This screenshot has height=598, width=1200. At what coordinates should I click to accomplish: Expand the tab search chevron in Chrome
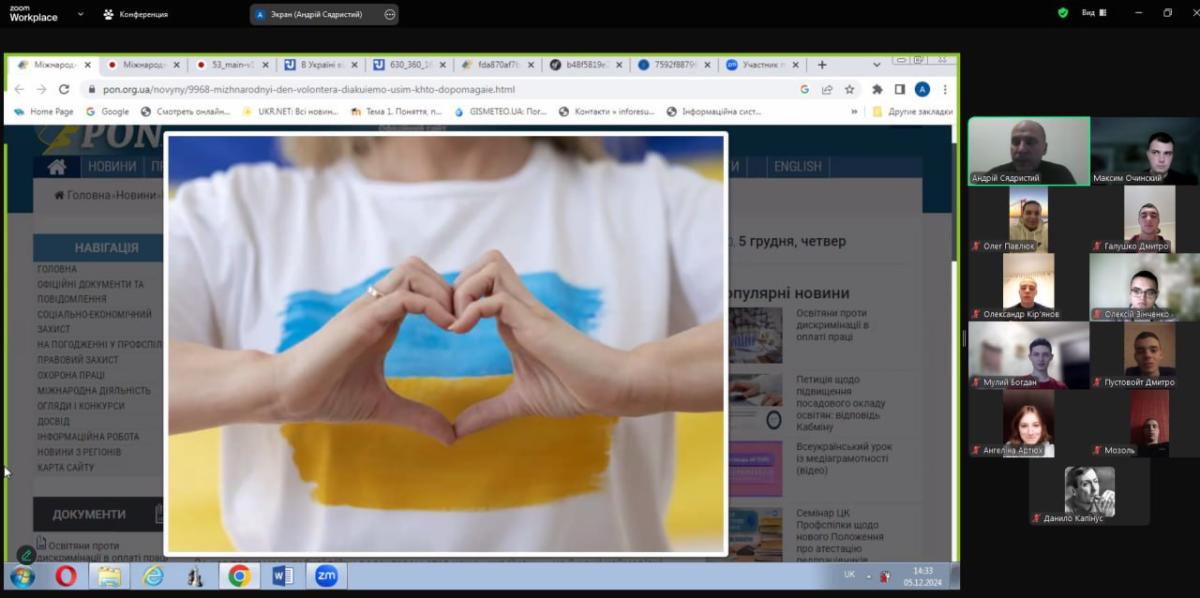tap(877, 65)
